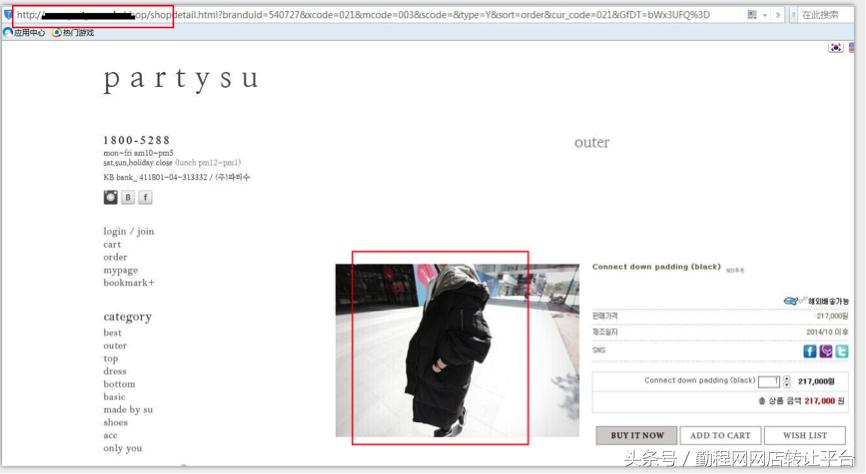Select the Korean flag language icon

(836, 48)
